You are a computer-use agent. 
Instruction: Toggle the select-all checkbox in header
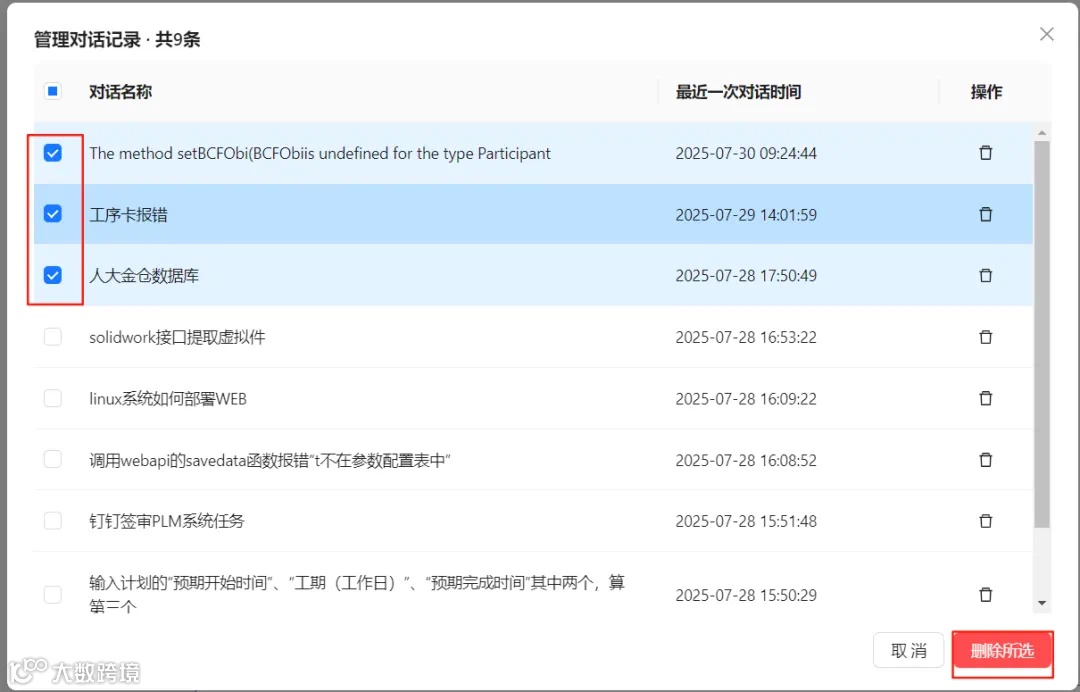(53, 91)
